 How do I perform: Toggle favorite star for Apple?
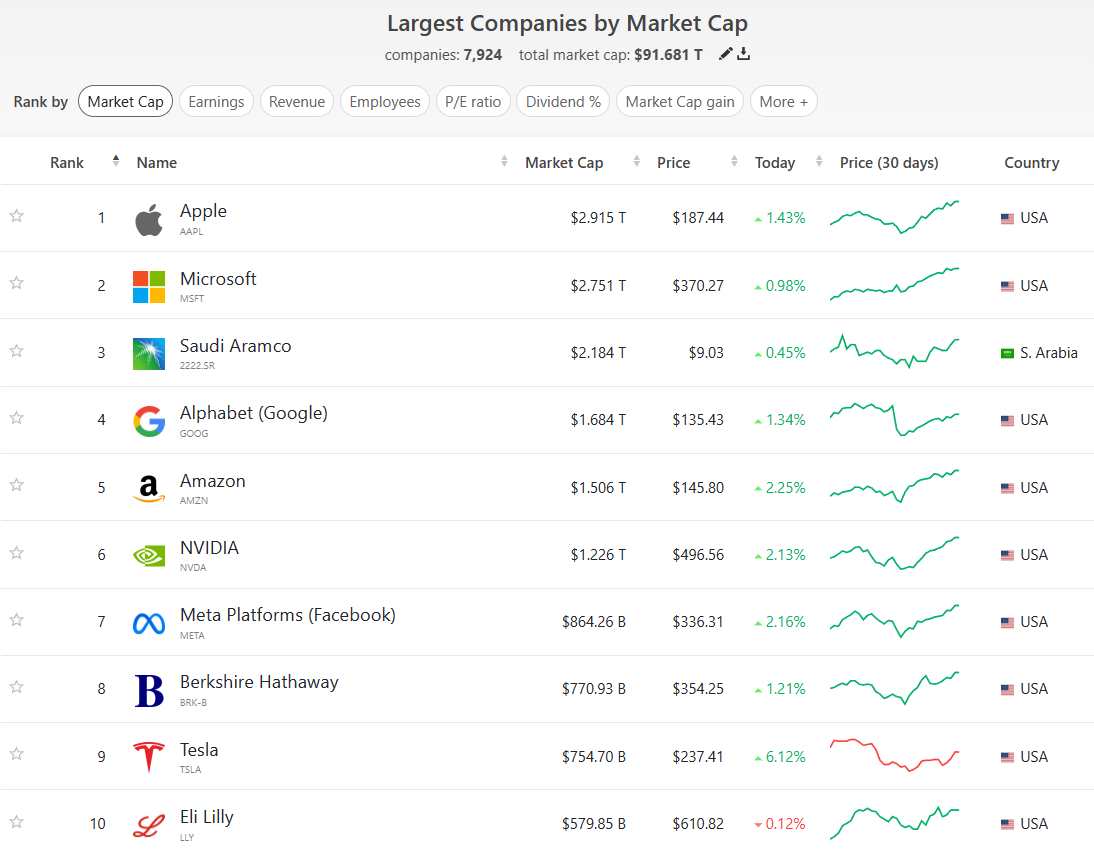click(16, 216)
